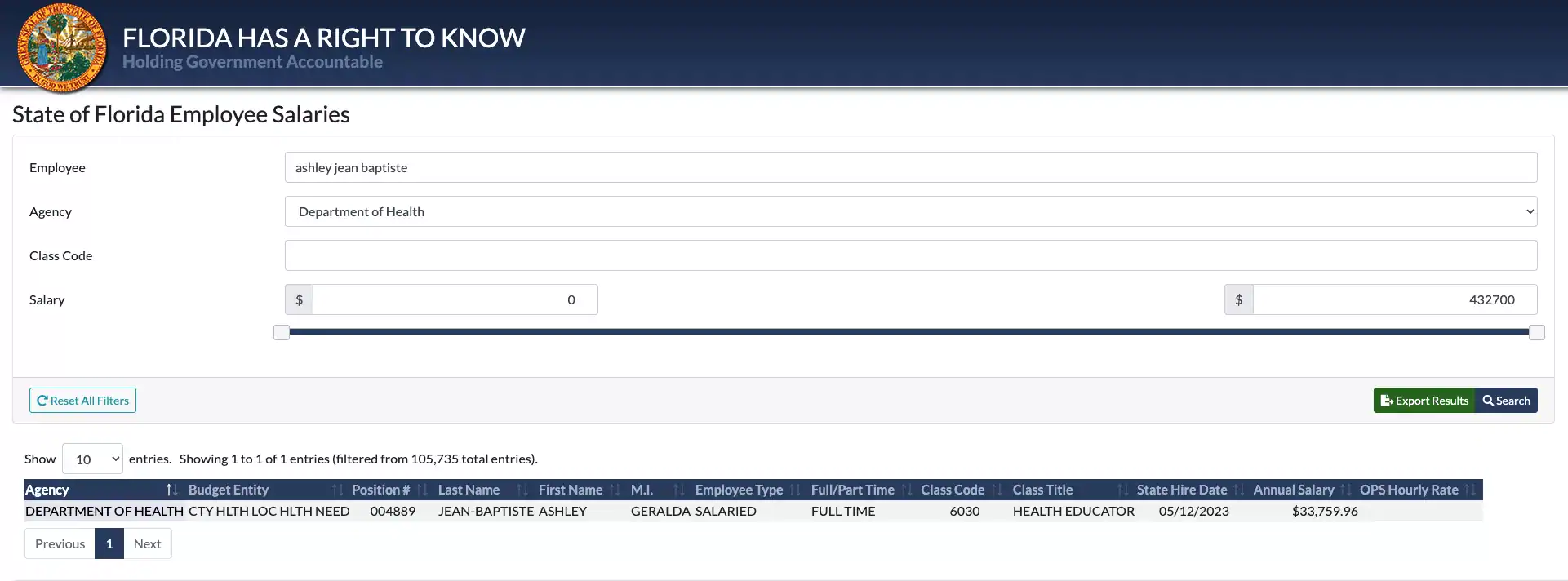Screen dimensions: 1568x581
Task: Open the Show entries count dropdown
Action: [x=92, y=459]
